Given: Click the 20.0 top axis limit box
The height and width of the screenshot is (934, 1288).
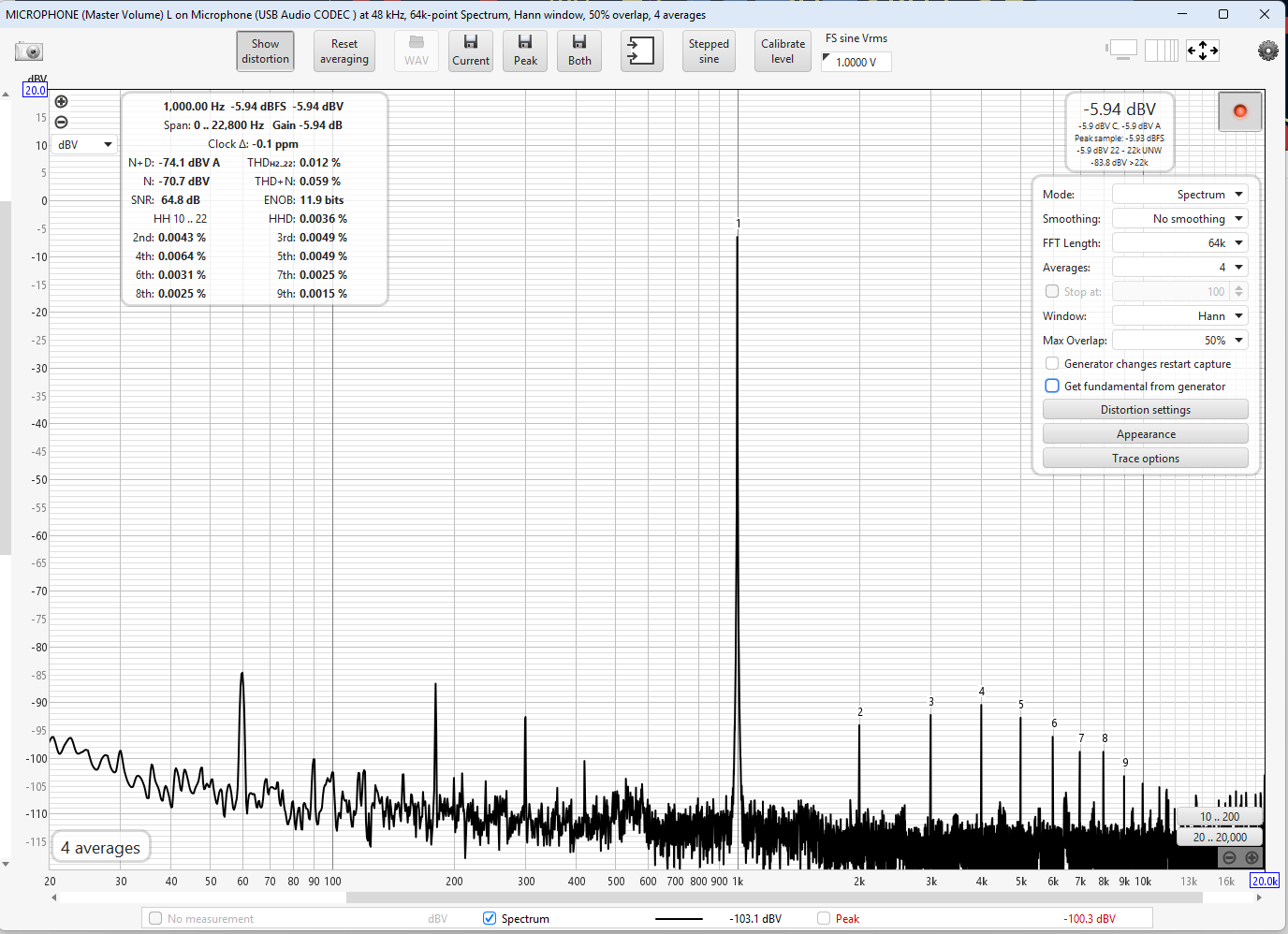Looking at the screenshot, I should (35, 91).
